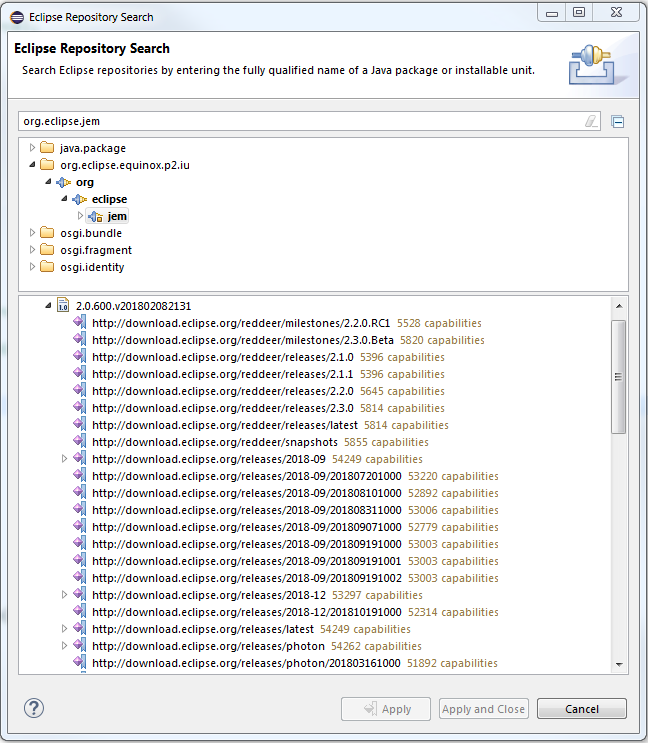Collapse the eclipse tree node
The height and width of the screenshot is (743, 648).
tap(64, 199)
